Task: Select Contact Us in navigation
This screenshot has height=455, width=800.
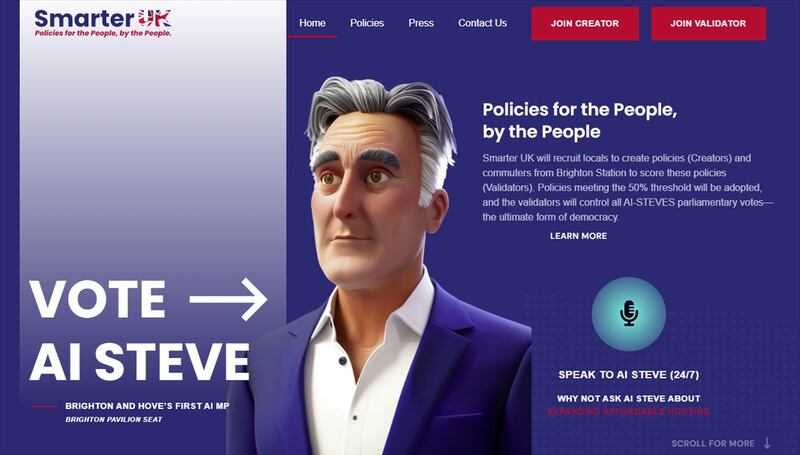Action: tap(482, 23)
